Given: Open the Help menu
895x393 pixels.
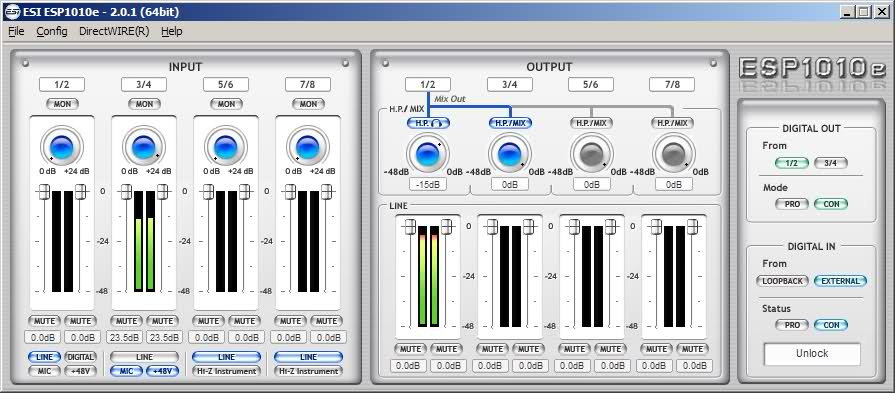Looking at the screenshot, I should pos(172,31).
